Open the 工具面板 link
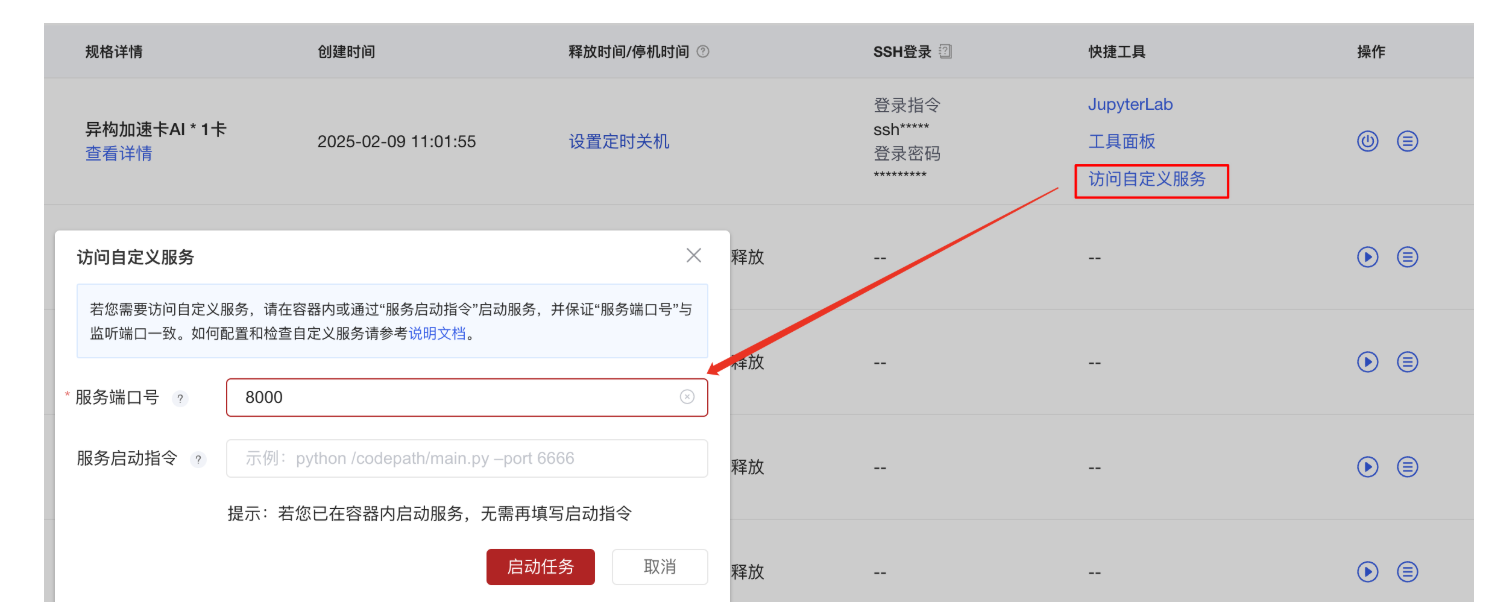The height and width of the screenshot is (608, 1501). tap(1121, 141)
